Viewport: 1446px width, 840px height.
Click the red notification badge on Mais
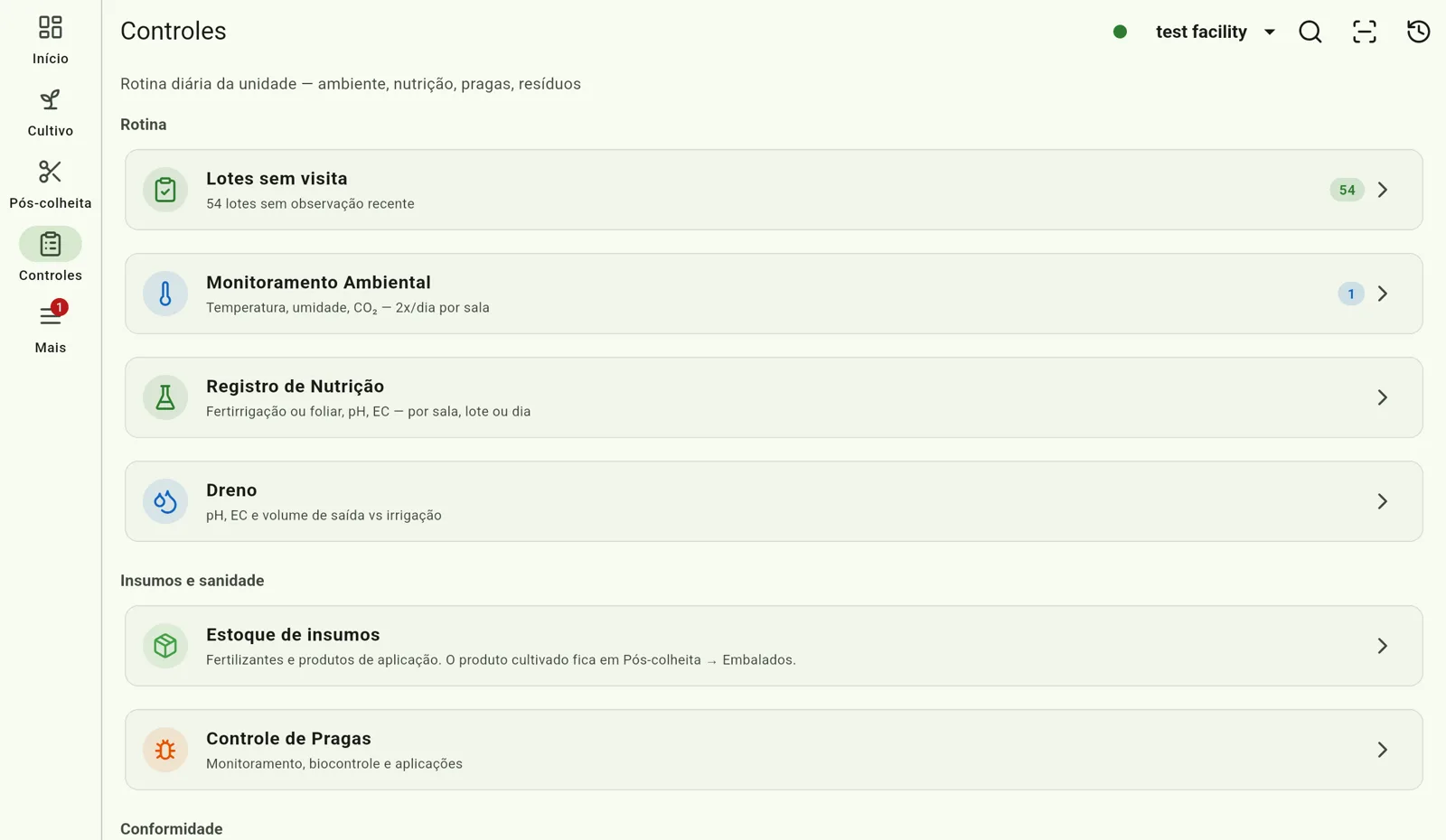(59, 307)
